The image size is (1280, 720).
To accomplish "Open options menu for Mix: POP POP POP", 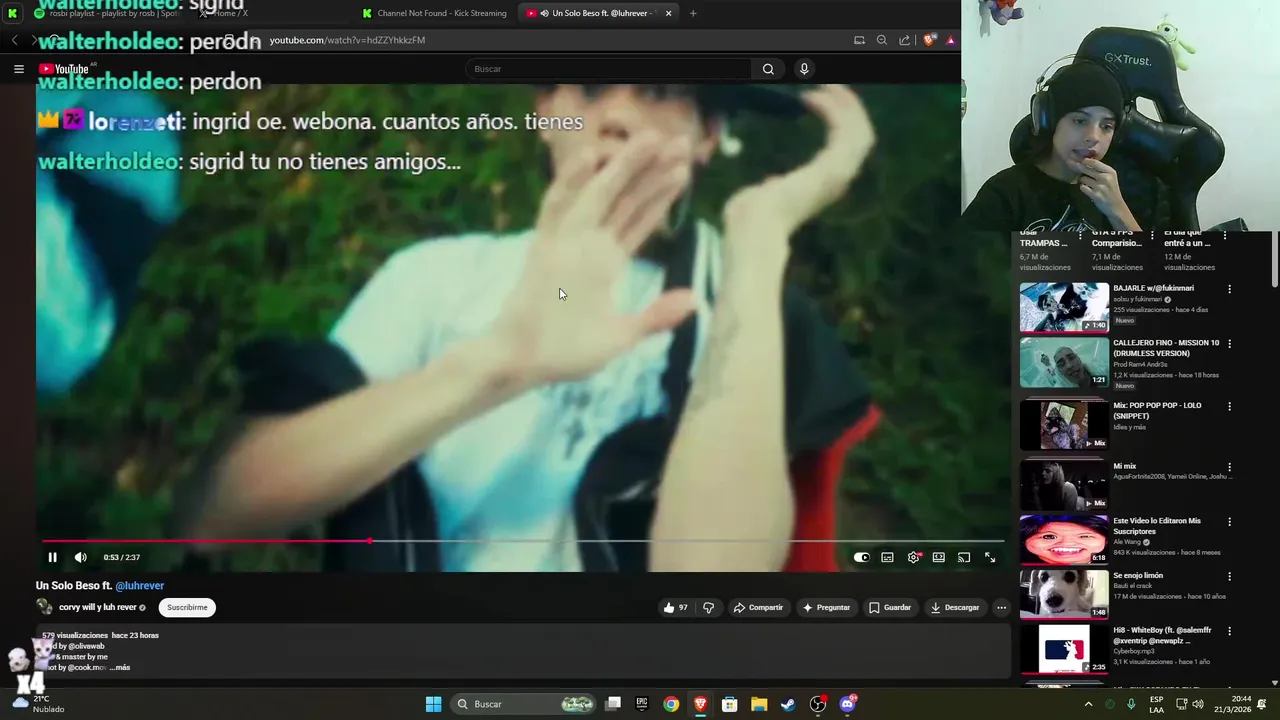I will [x=1229, y=406].
